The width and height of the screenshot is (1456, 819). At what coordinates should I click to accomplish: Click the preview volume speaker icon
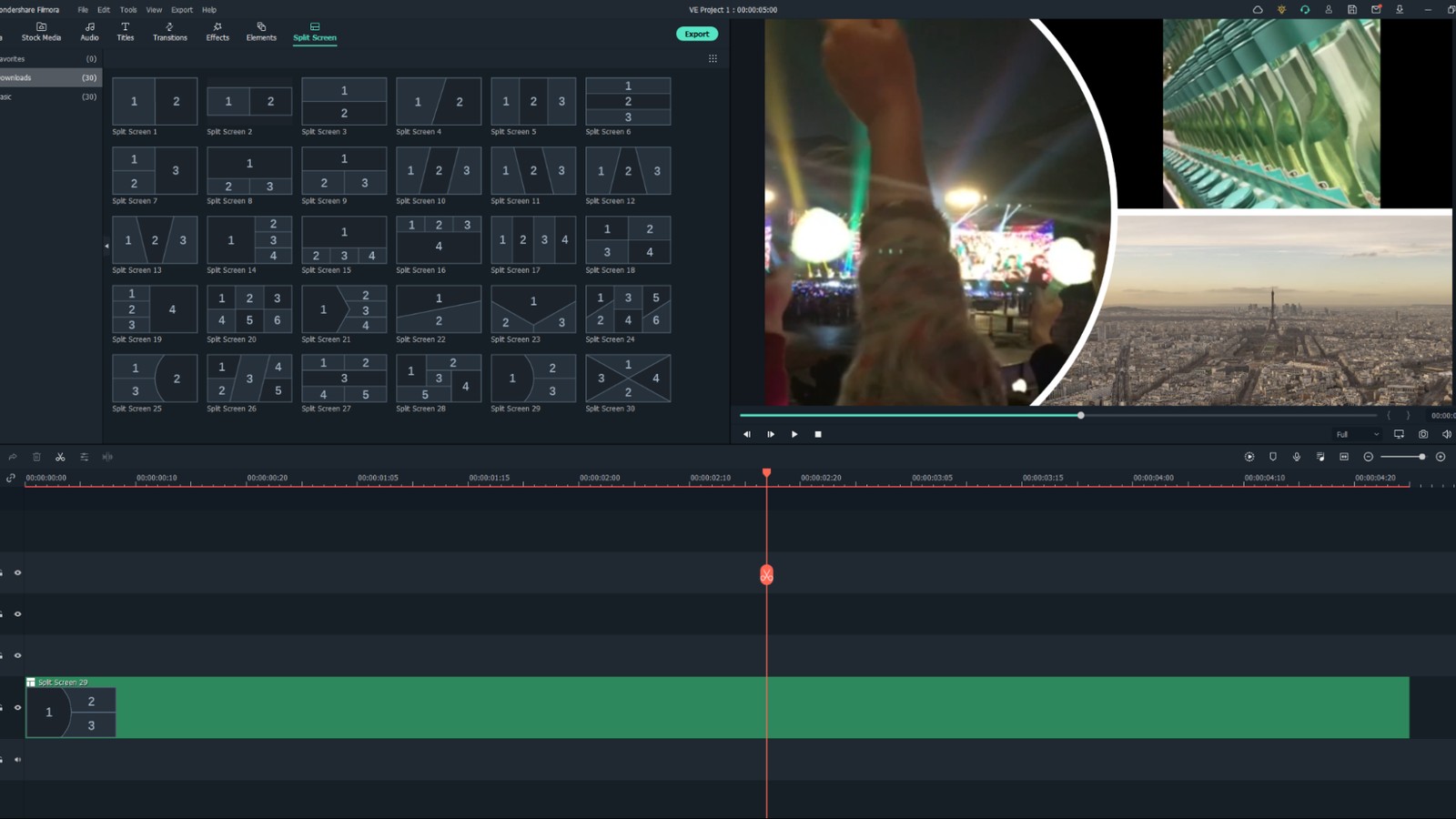click(x=1447, y=434)
